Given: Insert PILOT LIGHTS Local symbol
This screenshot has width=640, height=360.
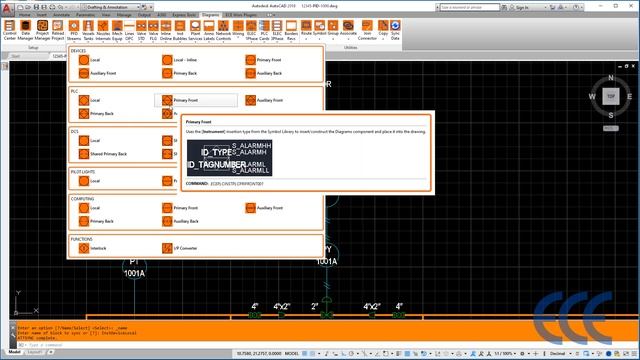Looking at the screenshot, I should (x=90, y=181).
